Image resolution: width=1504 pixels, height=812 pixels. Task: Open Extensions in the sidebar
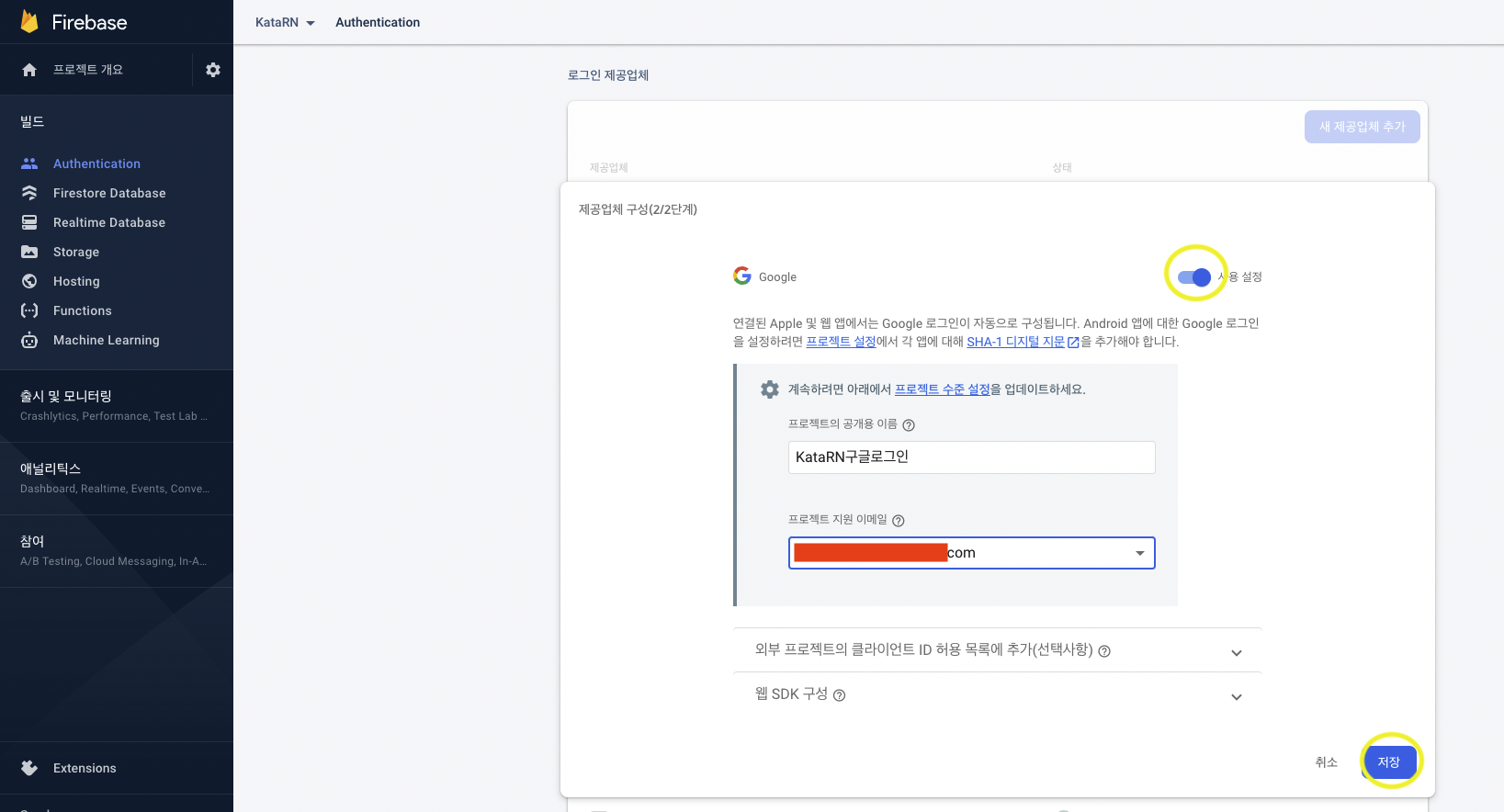85,768
